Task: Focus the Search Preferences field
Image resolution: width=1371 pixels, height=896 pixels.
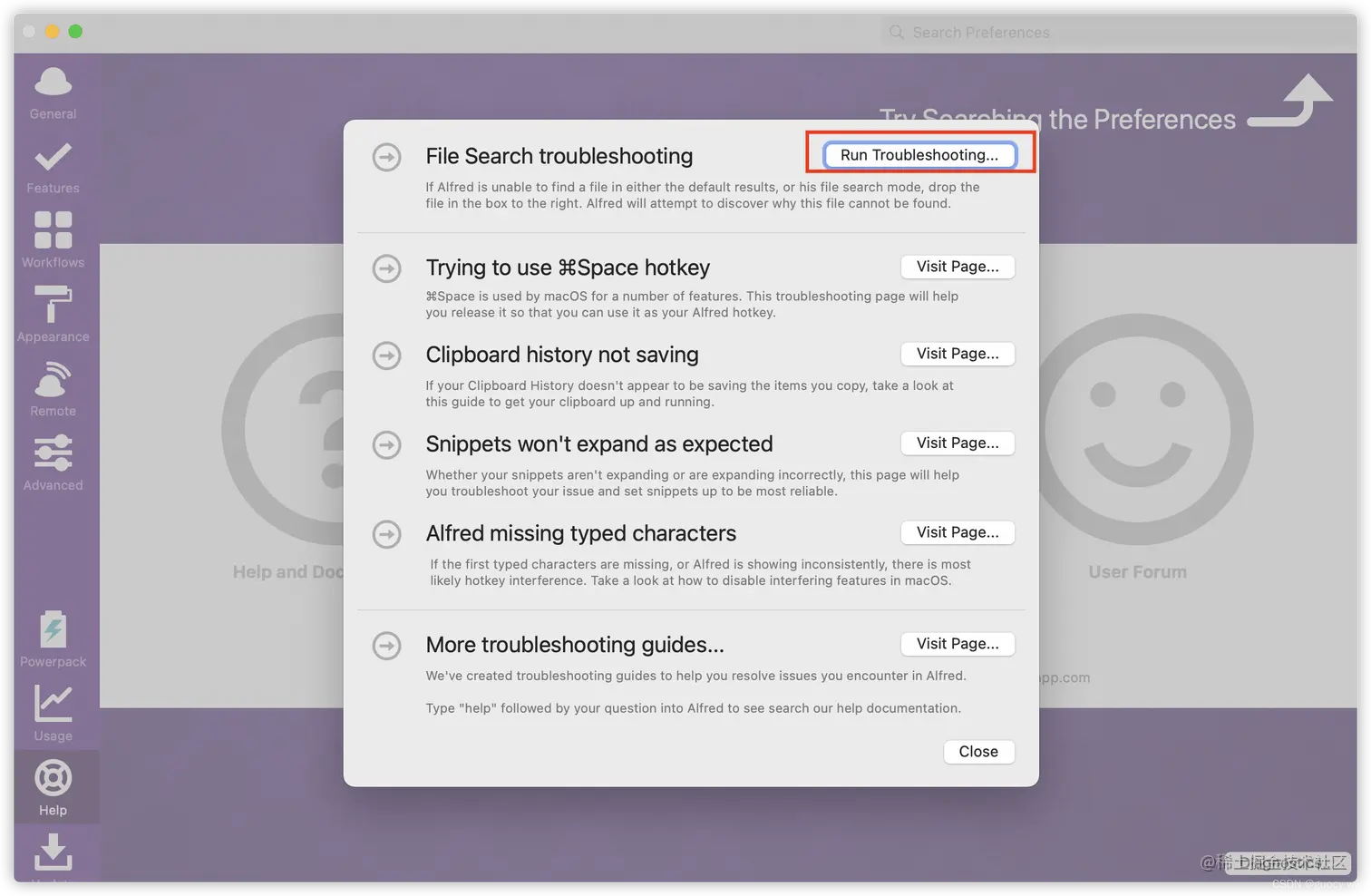Action: click(x=1119, y=33)
